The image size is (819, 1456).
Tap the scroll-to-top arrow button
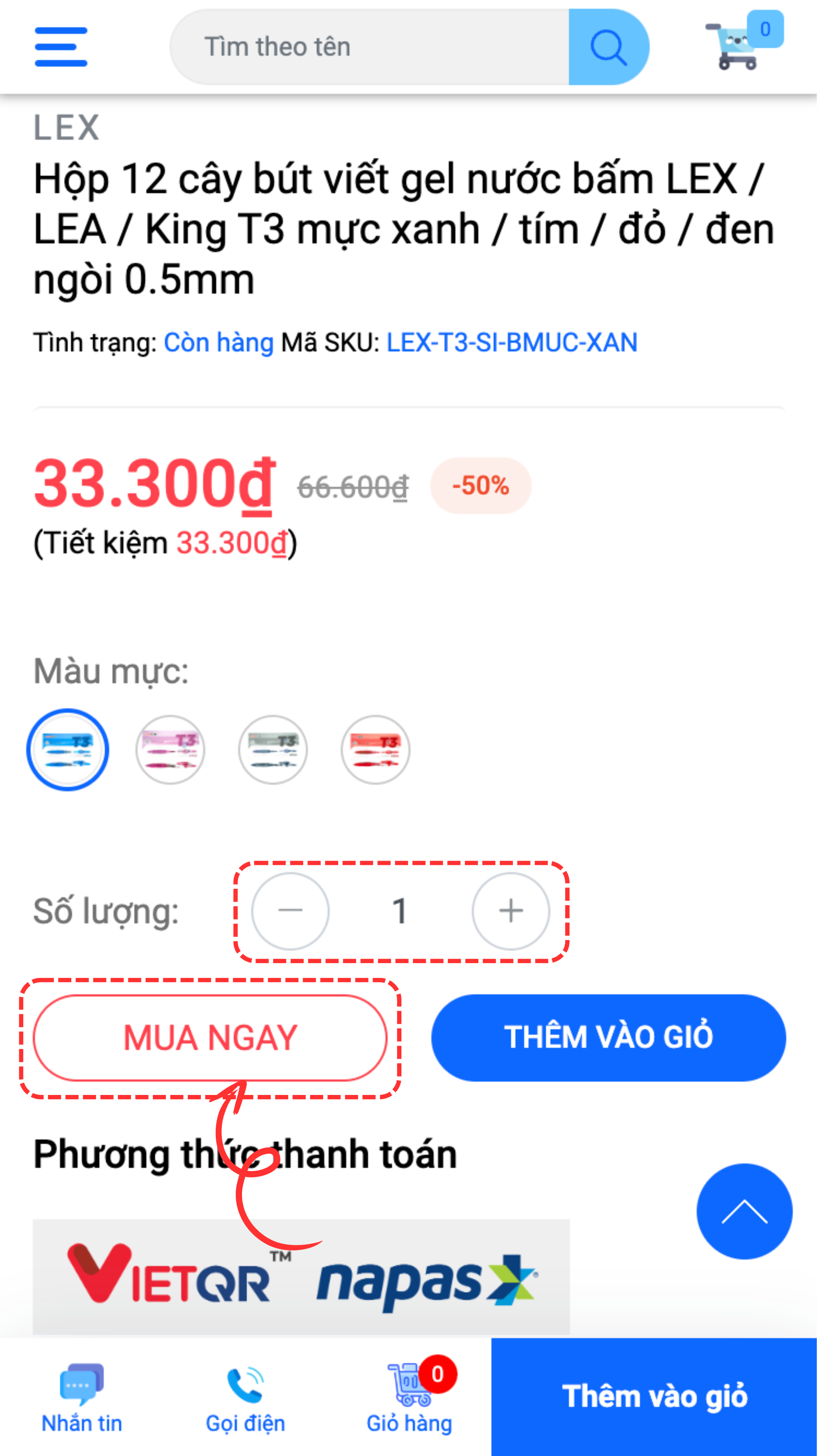coord(744,1212)
